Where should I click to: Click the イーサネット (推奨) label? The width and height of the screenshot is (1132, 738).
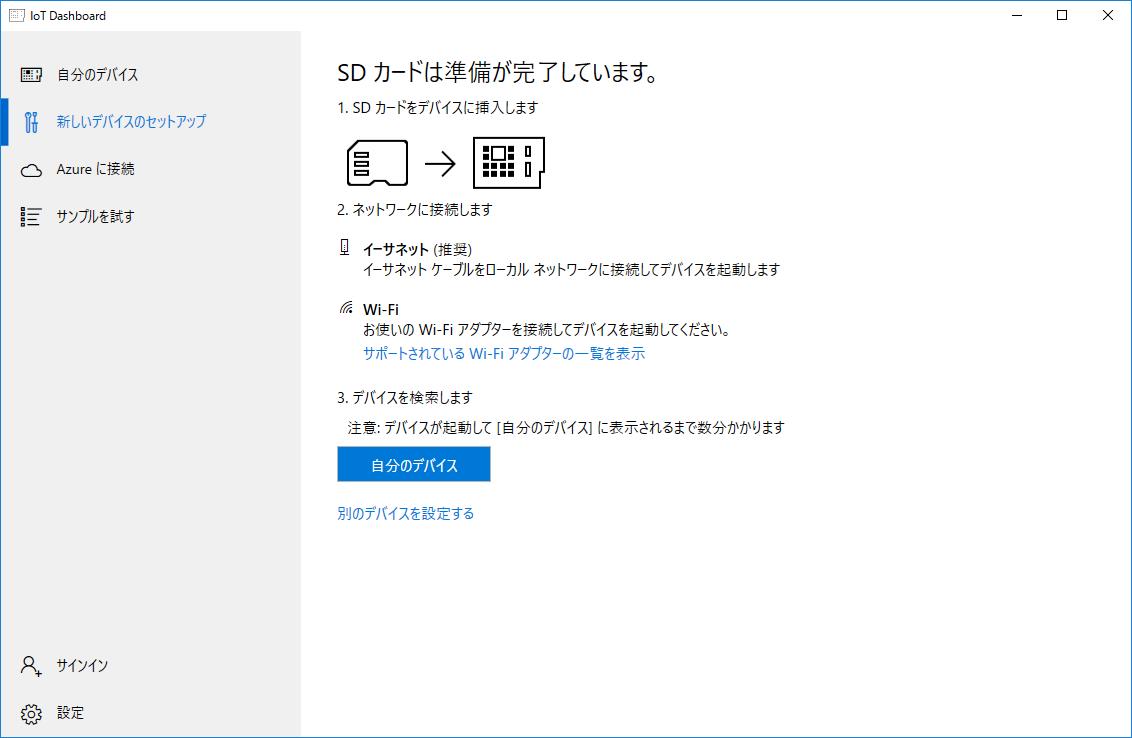417,249
